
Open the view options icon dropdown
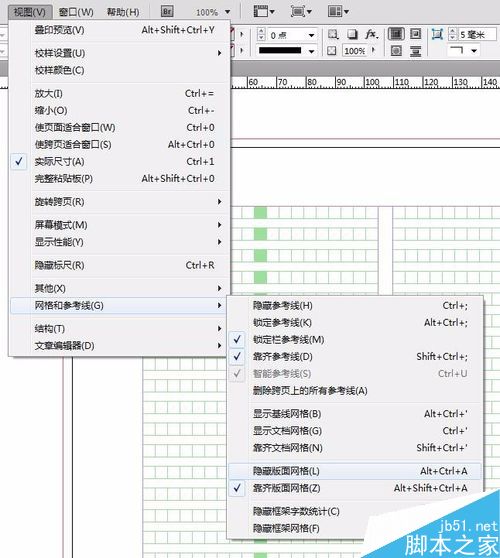tap(264, 11)
